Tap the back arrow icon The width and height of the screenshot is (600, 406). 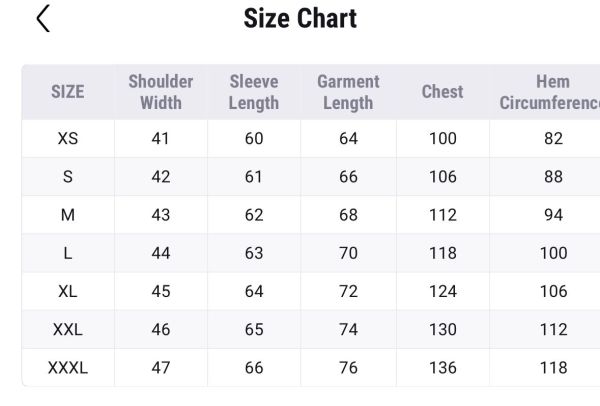tap(43, 18)
